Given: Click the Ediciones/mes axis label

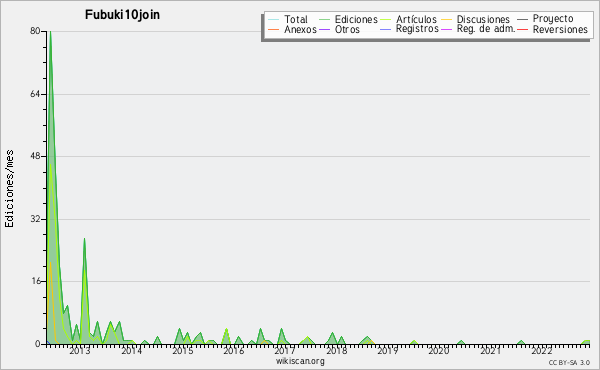Looking at the screenshot, I should pos(9,188).
